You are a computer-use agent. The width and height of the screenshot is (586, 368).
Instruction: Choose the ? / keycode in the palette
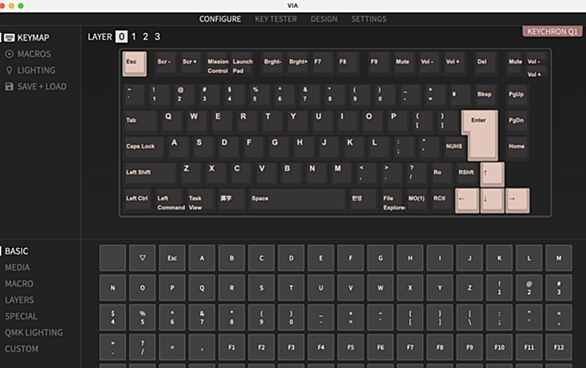(x=142, y=347)
